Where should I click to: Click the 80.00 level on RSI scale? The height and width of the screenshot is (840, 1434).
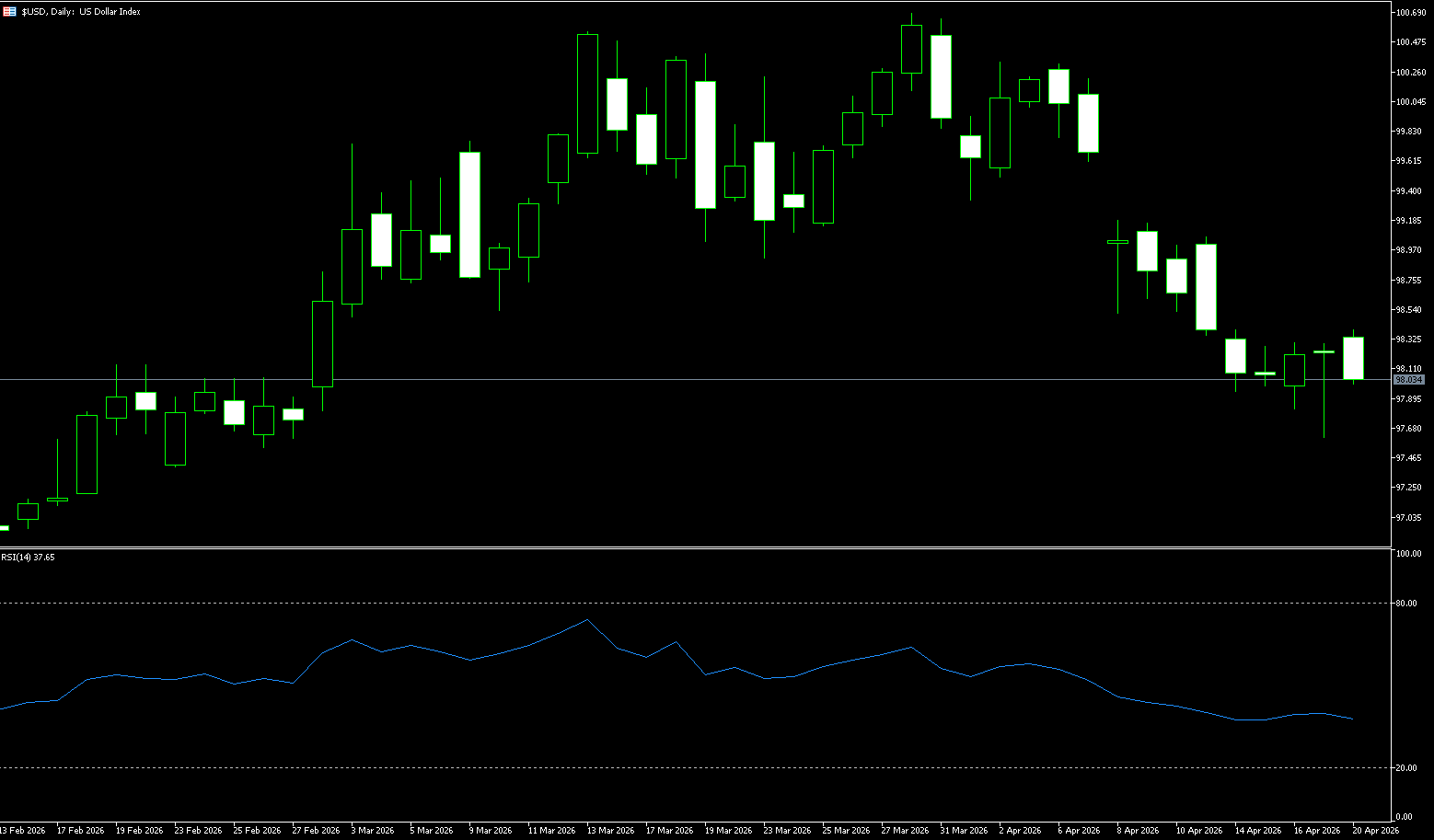[x=1405, y=604]
